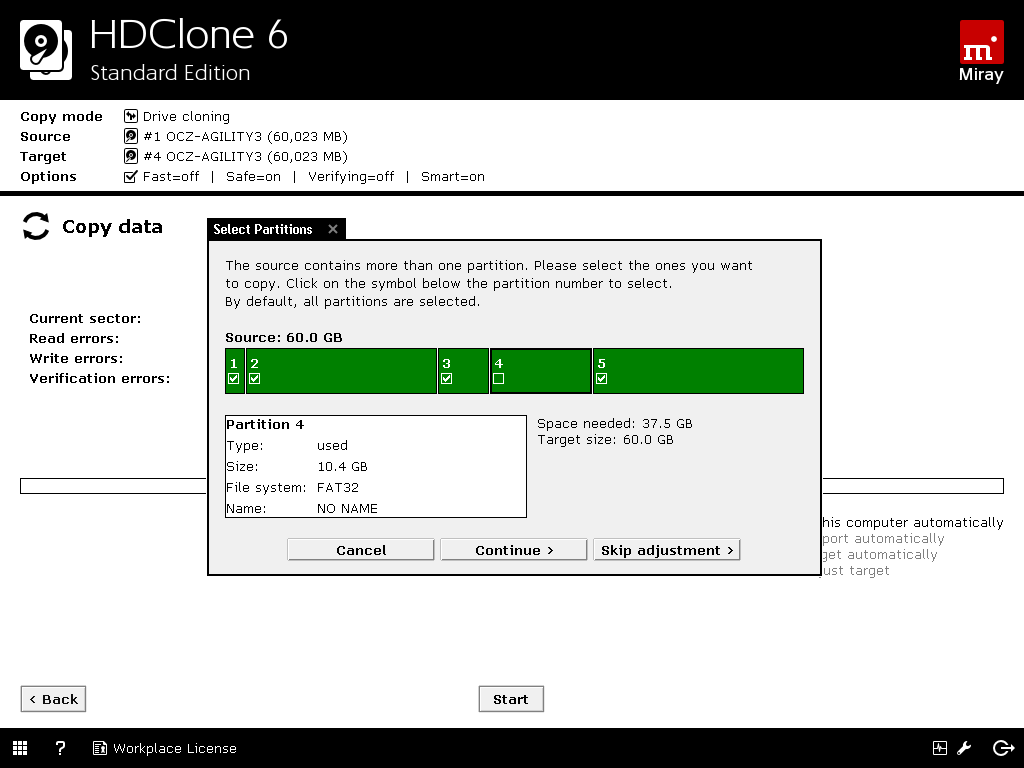Image resolution: width=1024 pixels, height=768 pixels.
Task: Click 'Smart=on' option text
Action: 453,176
